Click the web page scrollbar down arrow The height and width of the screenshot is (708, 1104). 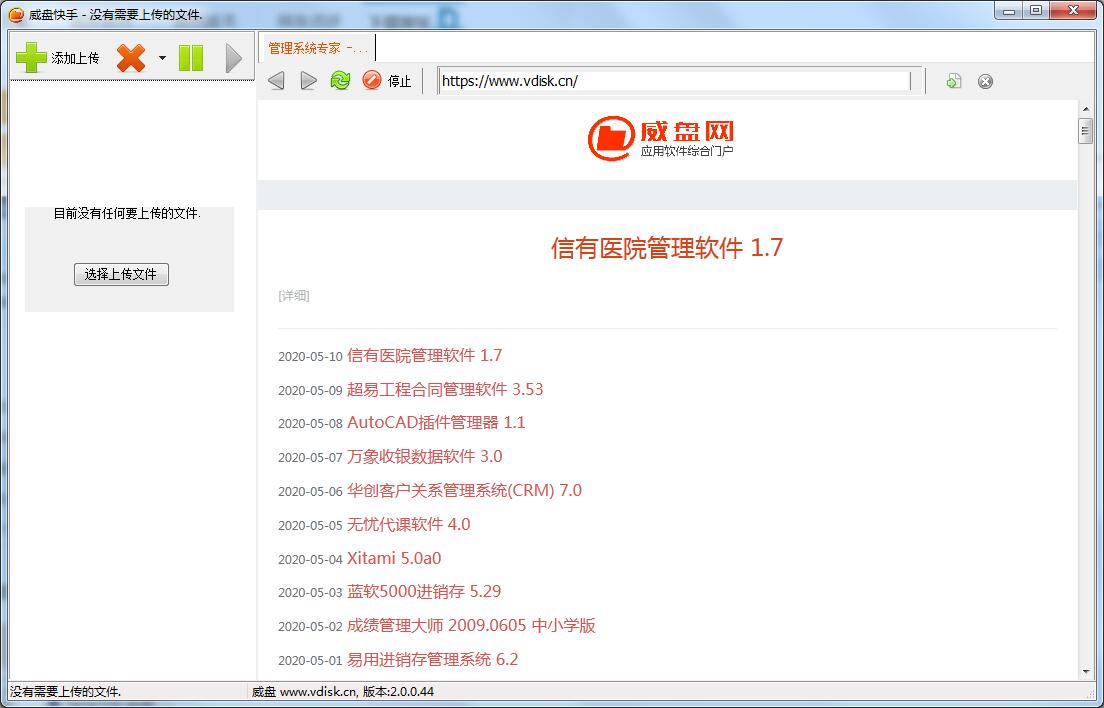pyautogui.click(x=1085, y=672)
